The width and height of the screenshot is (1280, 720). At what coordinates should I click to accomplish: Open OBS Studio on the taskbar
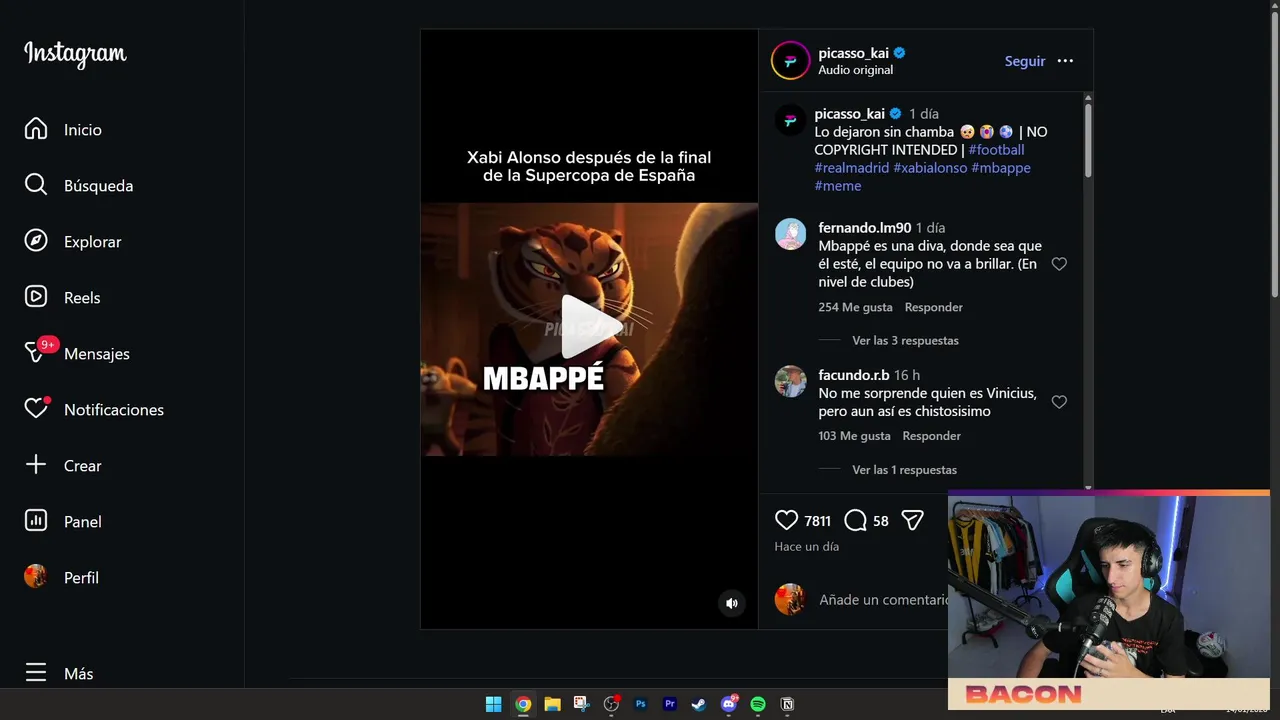(x=611, y=704)
